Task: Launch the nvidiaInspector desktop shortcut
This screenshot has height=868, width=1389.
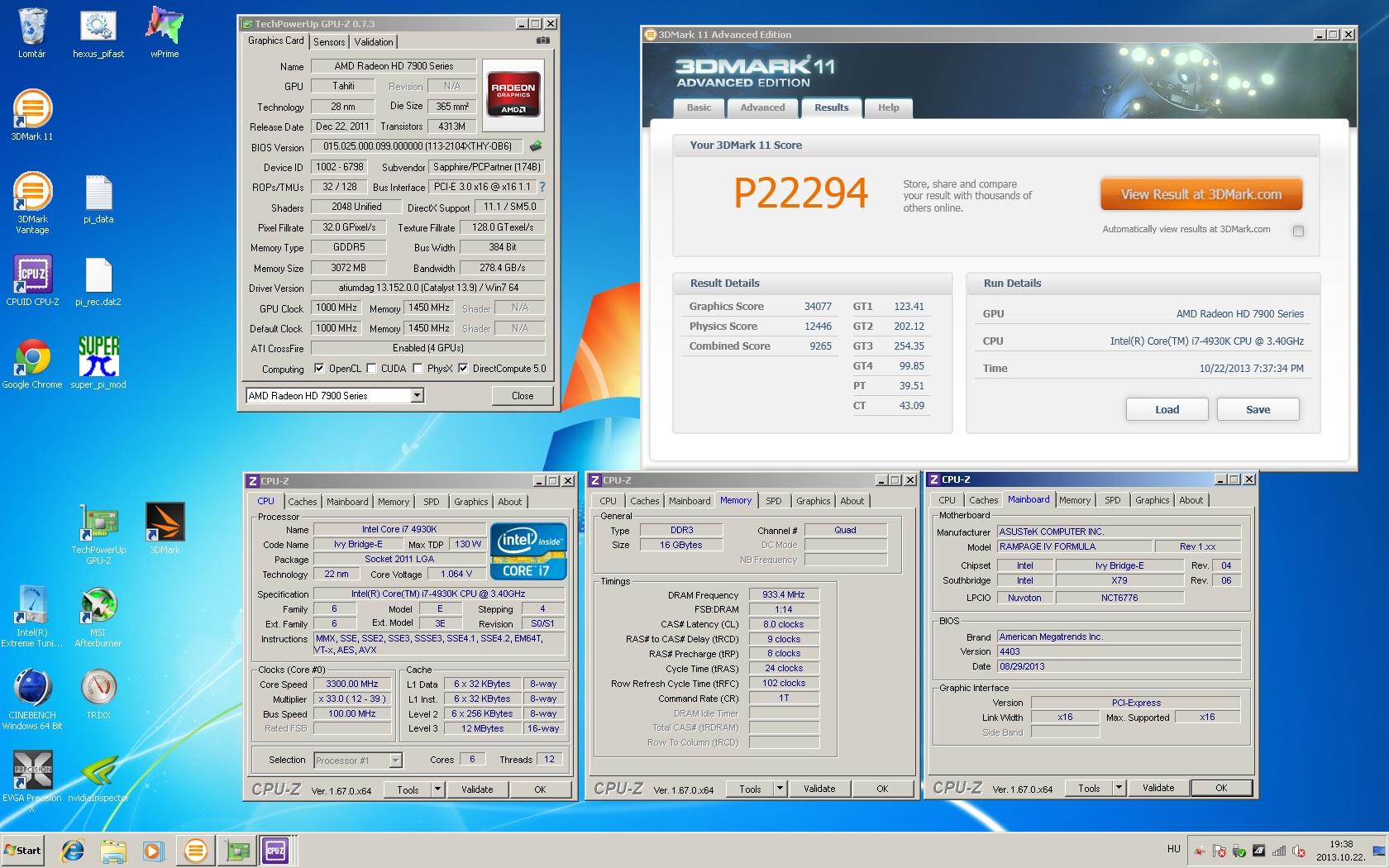Action: (x=98, y=777)
